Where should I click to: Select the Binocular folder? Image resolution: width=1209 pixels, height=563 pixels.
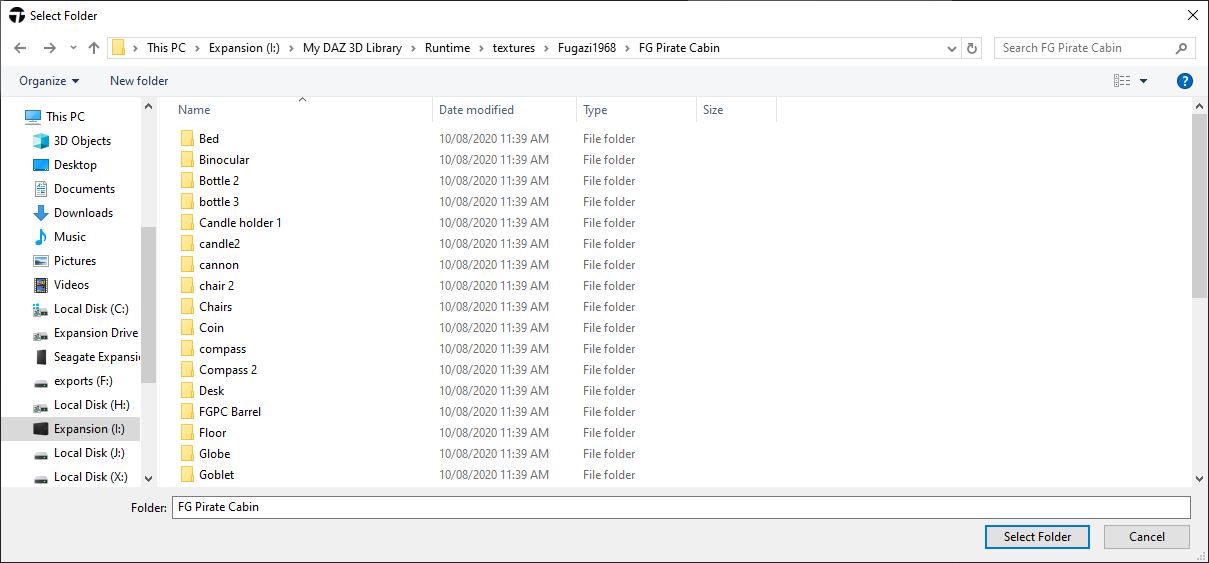224,160
